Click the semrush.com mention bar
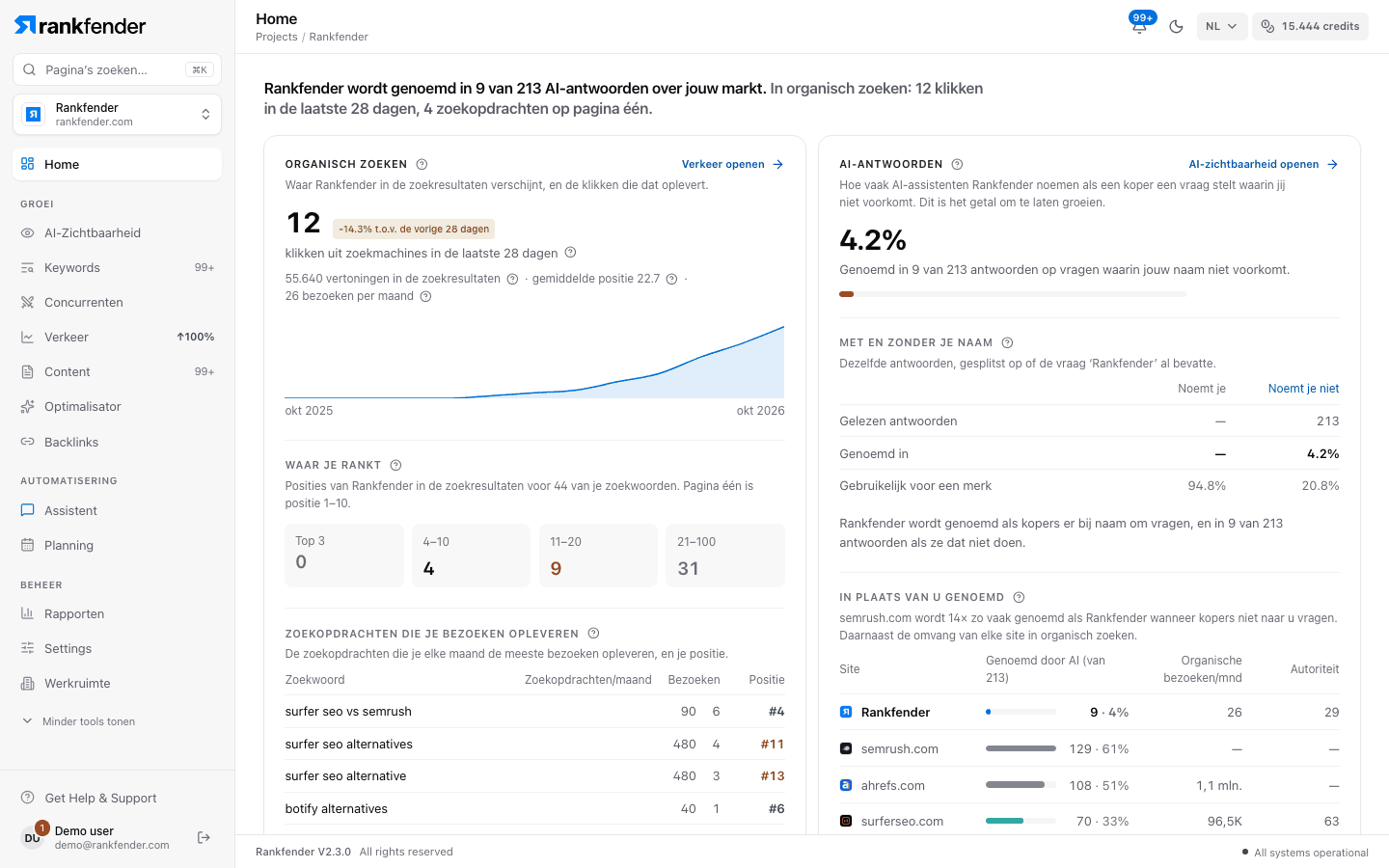This screenshot has height=868, width=1389. point(1021,748)
